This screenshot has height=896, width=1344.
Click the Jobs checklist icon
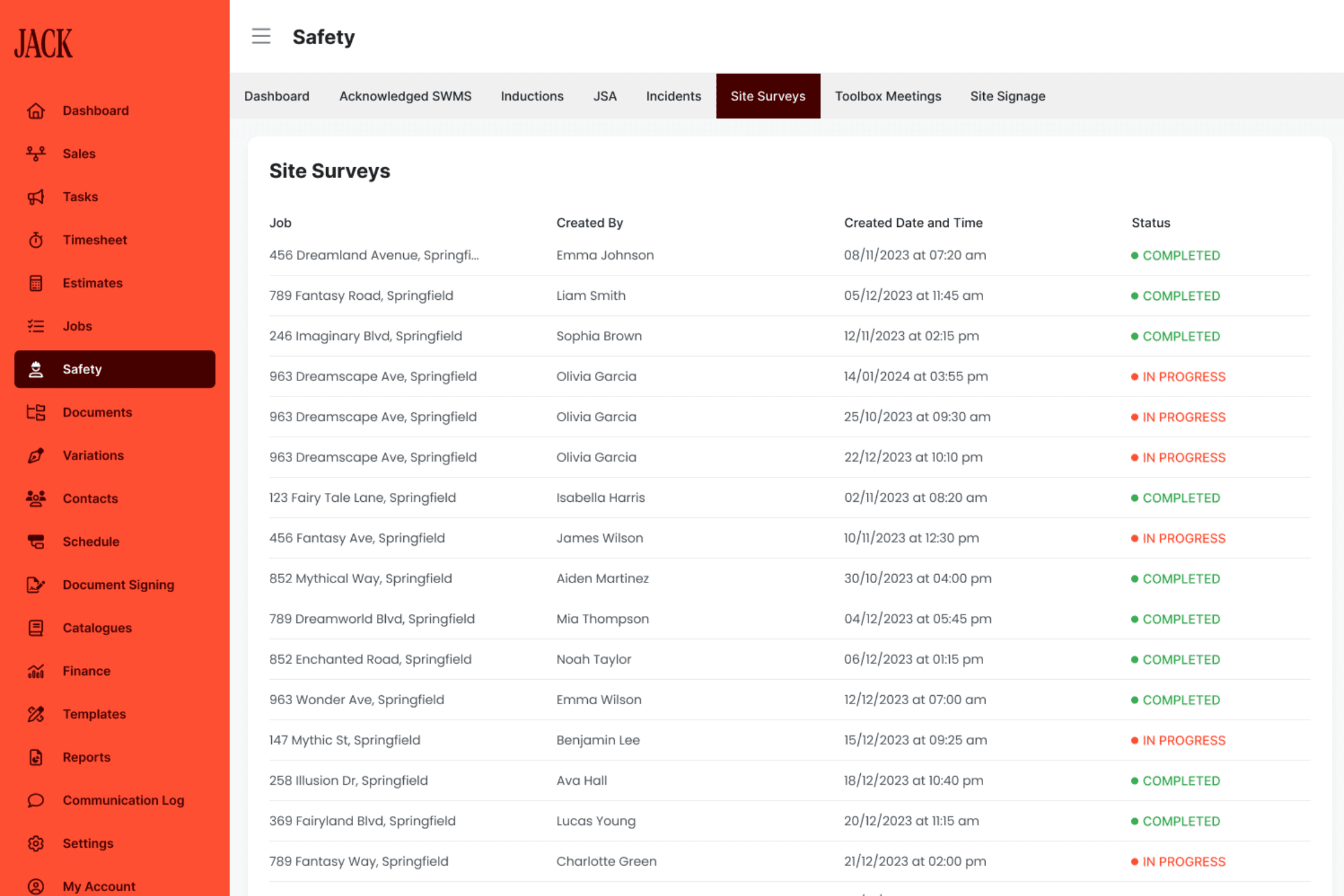tap(36, 326)
